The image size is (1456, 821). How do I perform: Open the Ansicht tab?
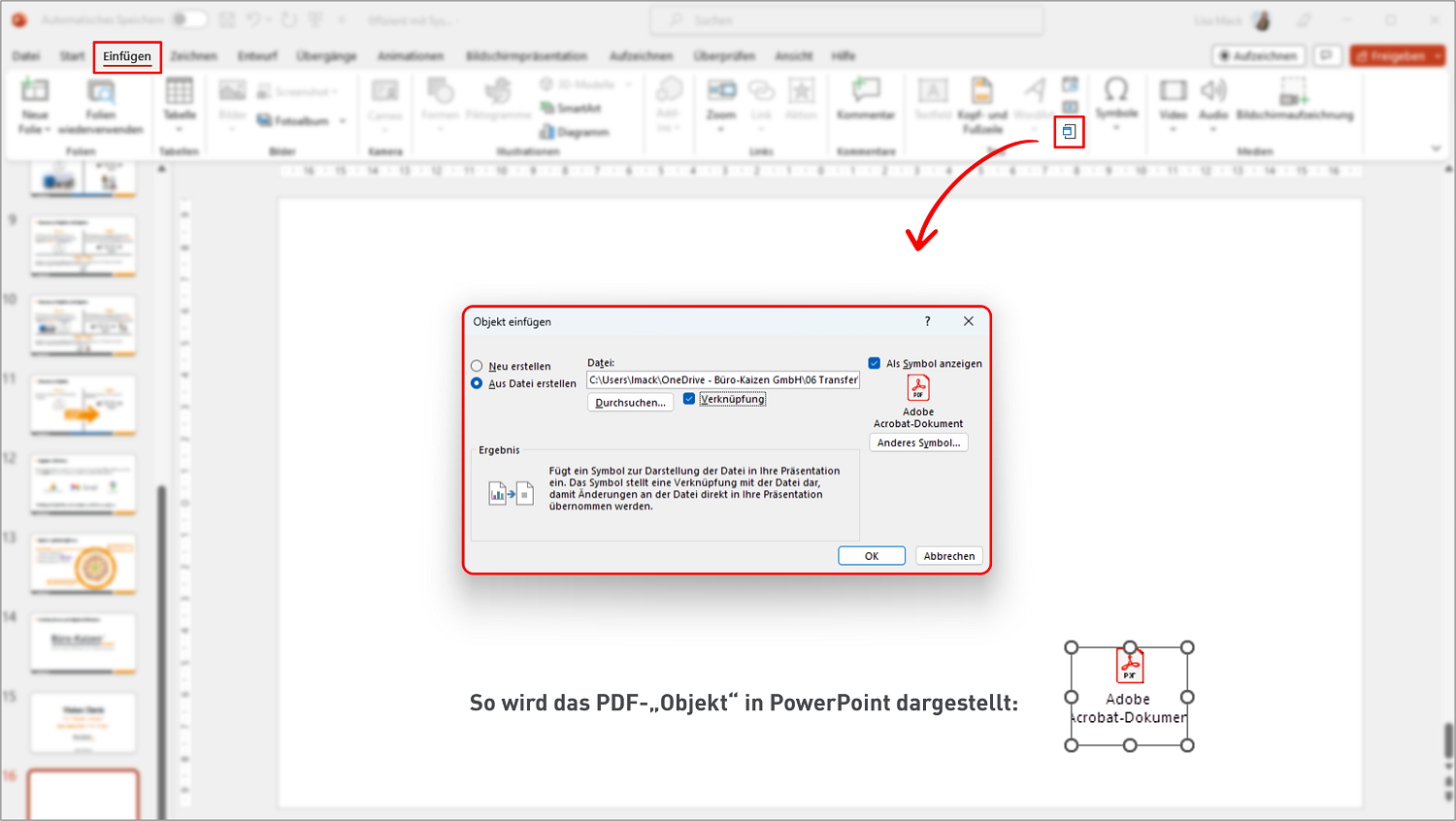coord(793,56)
